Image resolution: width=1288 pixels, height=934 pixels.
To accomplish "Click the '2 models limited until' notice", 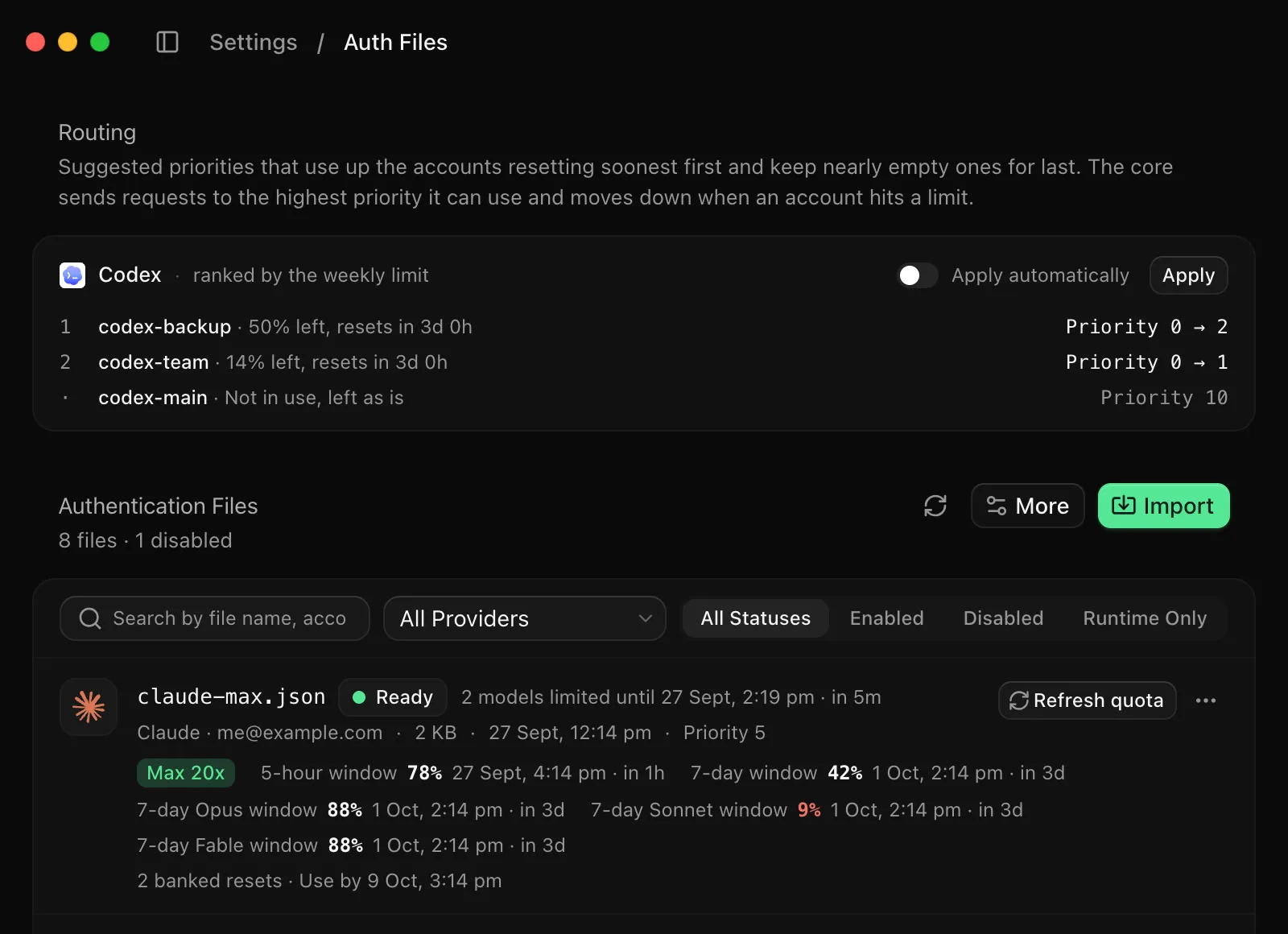I will [671, 697].
